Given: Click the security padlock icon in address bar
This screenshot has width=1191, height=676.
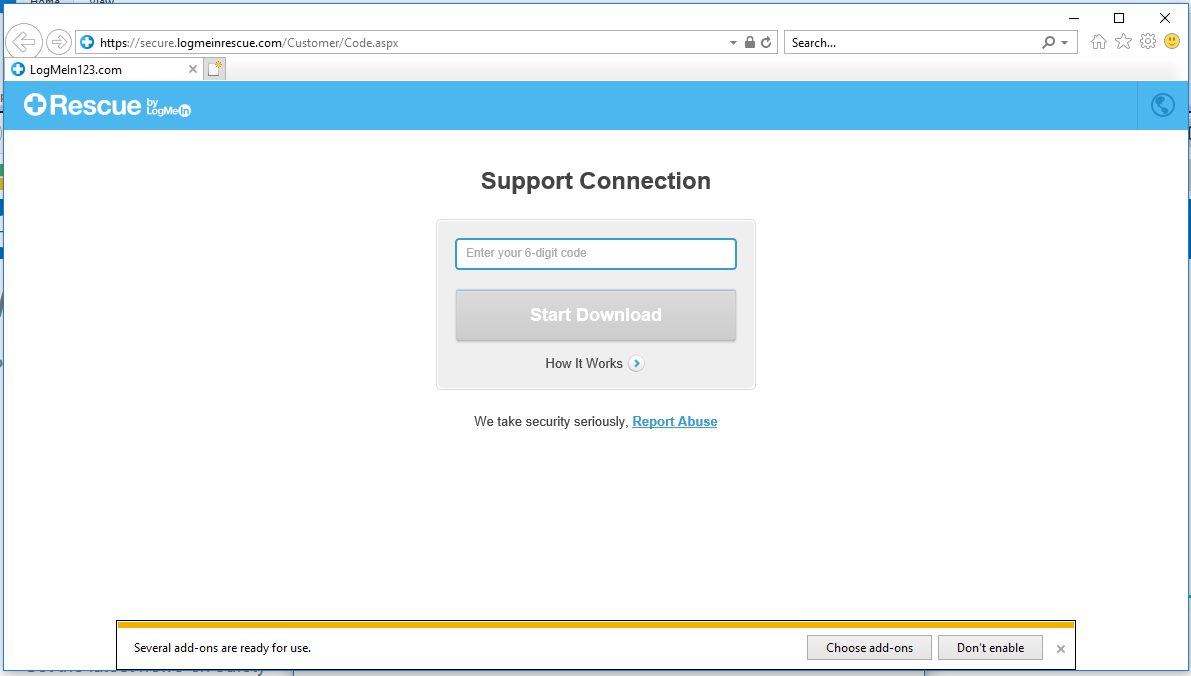Looking at the screenshot, I should coord(749,43).
